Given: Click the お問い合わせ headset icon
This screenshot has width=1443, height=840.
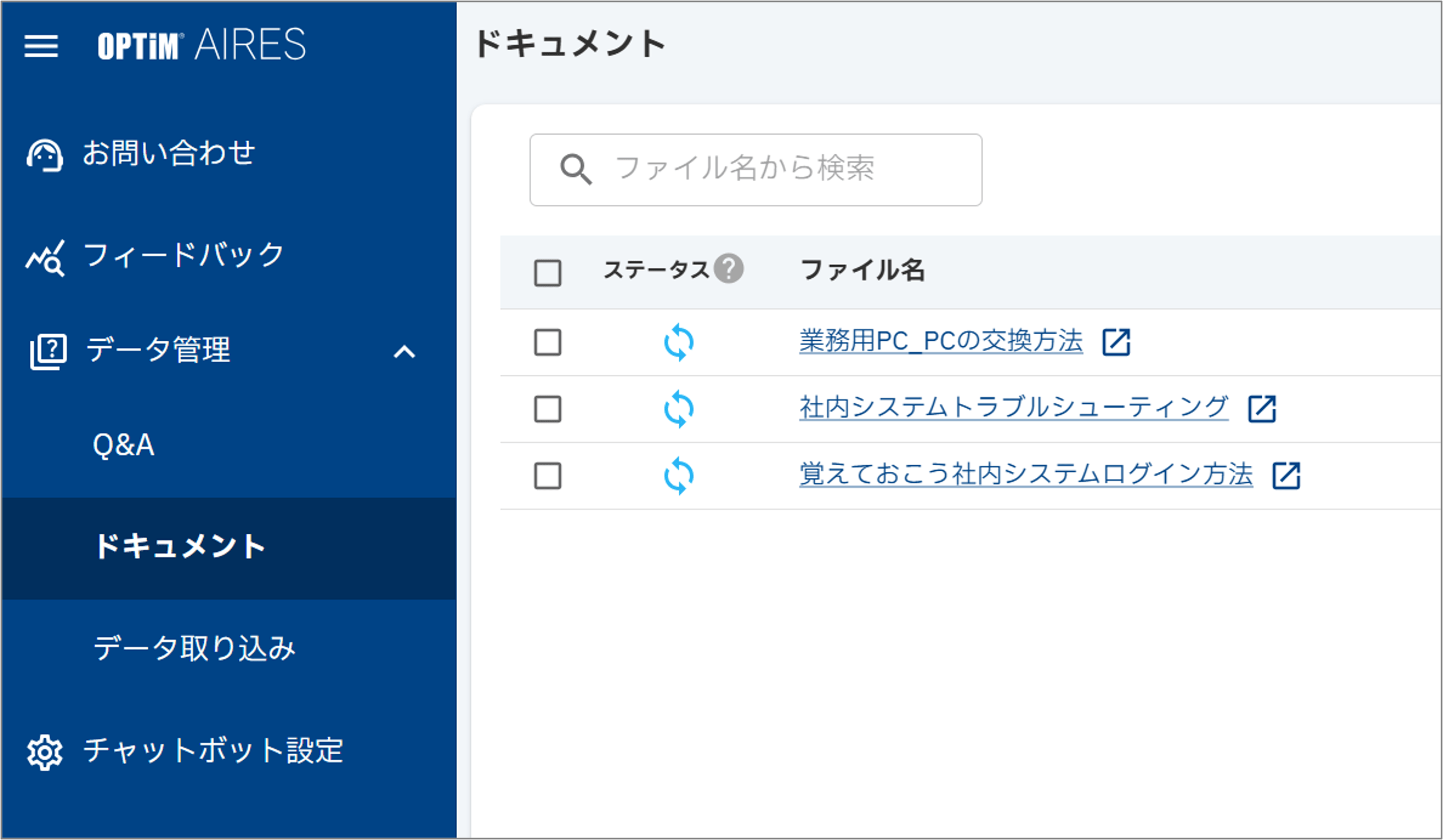Looking at the screenshot, I should (44, 154).
